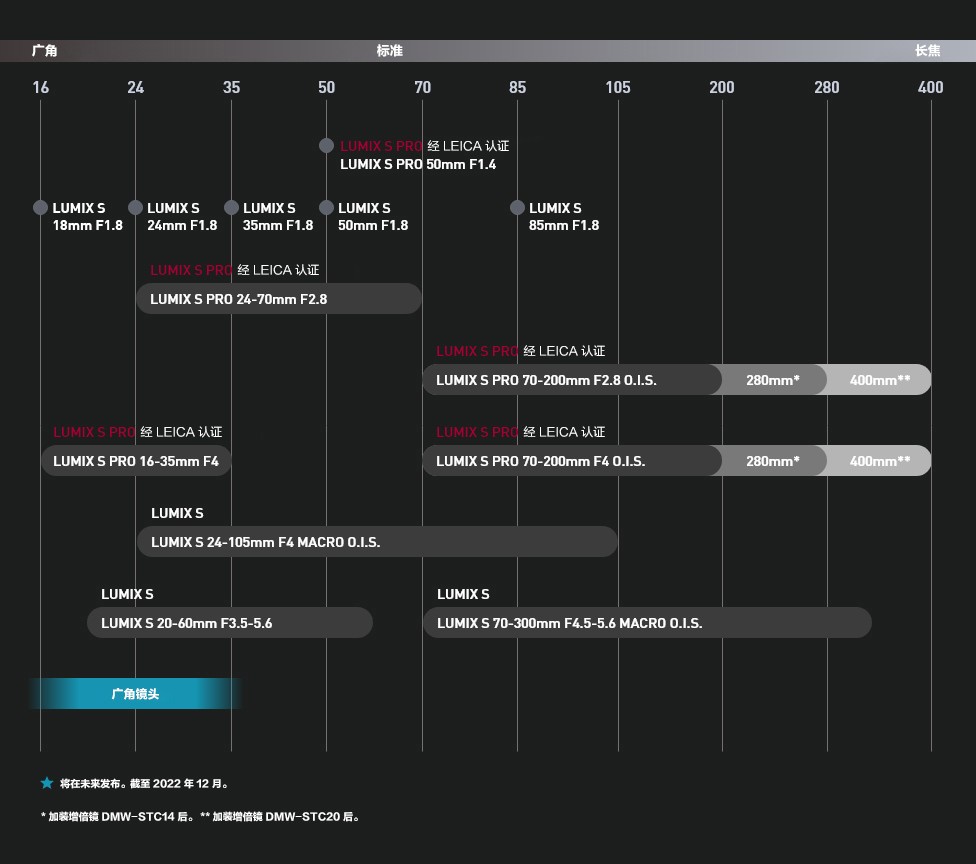Viewport: 976px width, 864px height.
Task: Click the "LUMIX S" heading above the 24-105mm bar
Action: (177, 513)
